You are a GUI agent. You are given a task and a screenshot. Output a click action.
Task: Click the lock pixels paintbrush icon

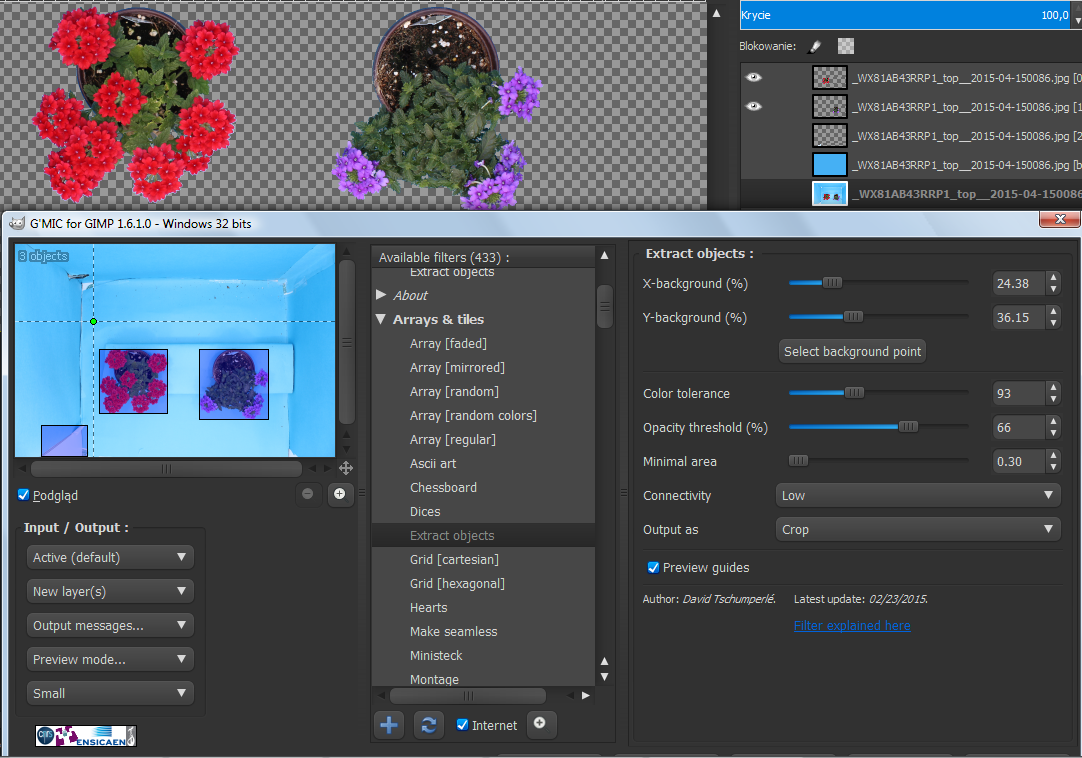815,46
